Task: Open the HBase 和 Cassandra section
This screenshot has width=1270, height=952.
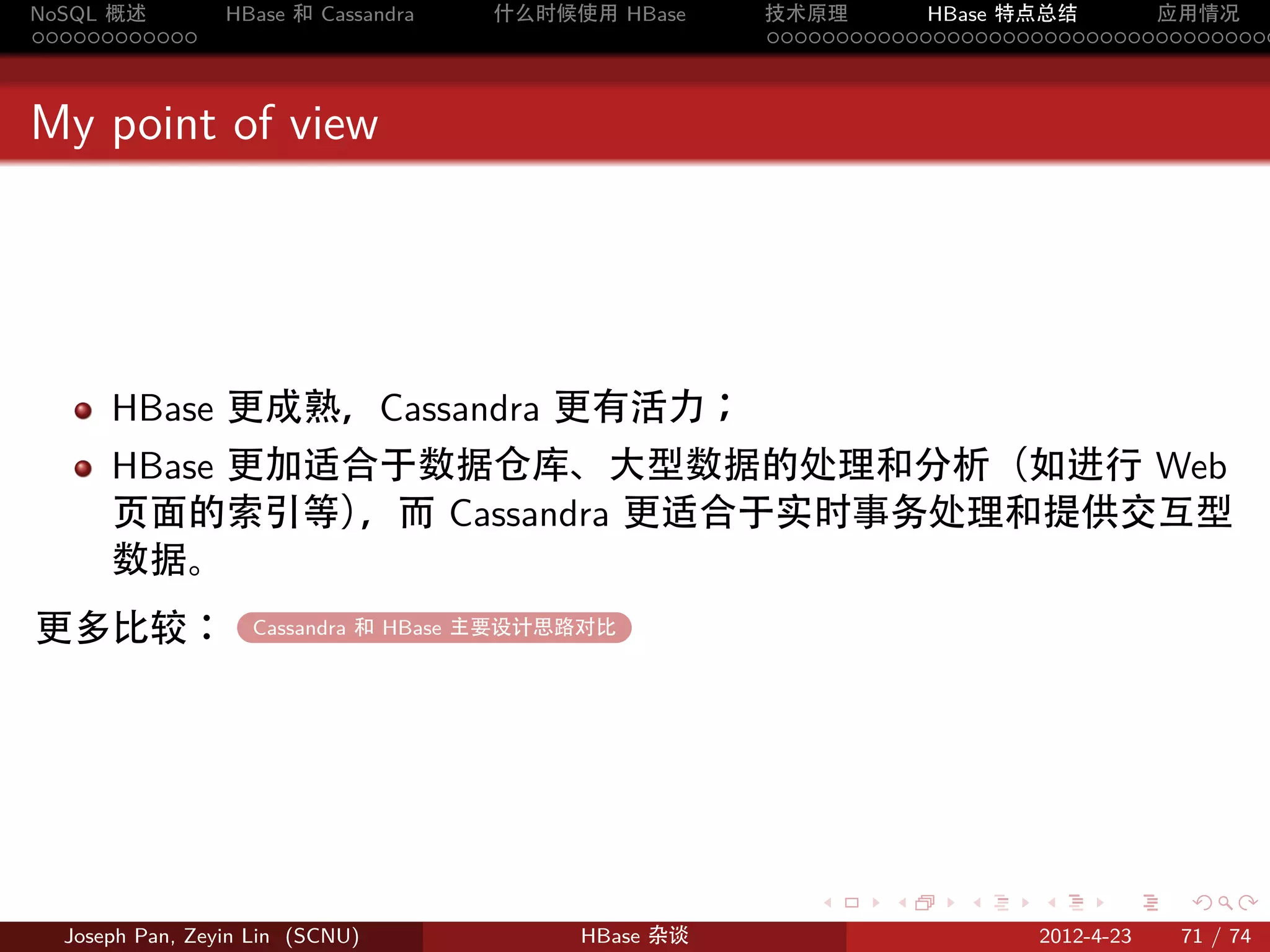Action: point(319,14)
